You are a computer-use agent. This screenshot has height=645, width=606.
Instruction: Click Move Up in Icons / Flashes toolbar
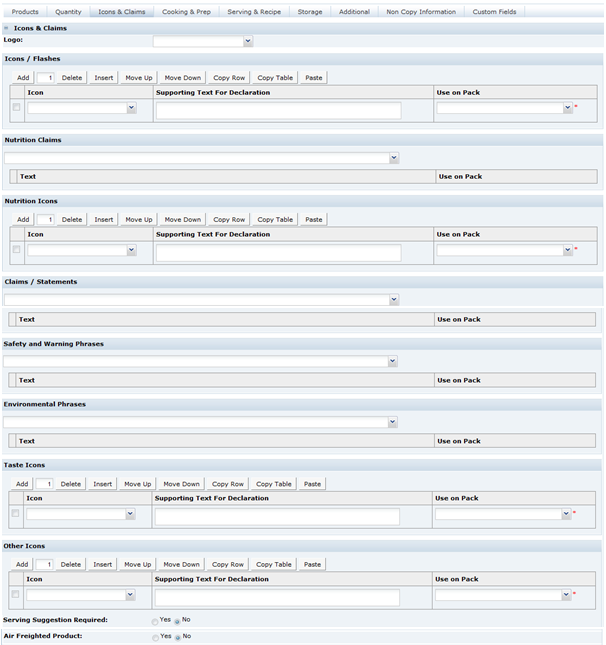[x=139, y=78]
